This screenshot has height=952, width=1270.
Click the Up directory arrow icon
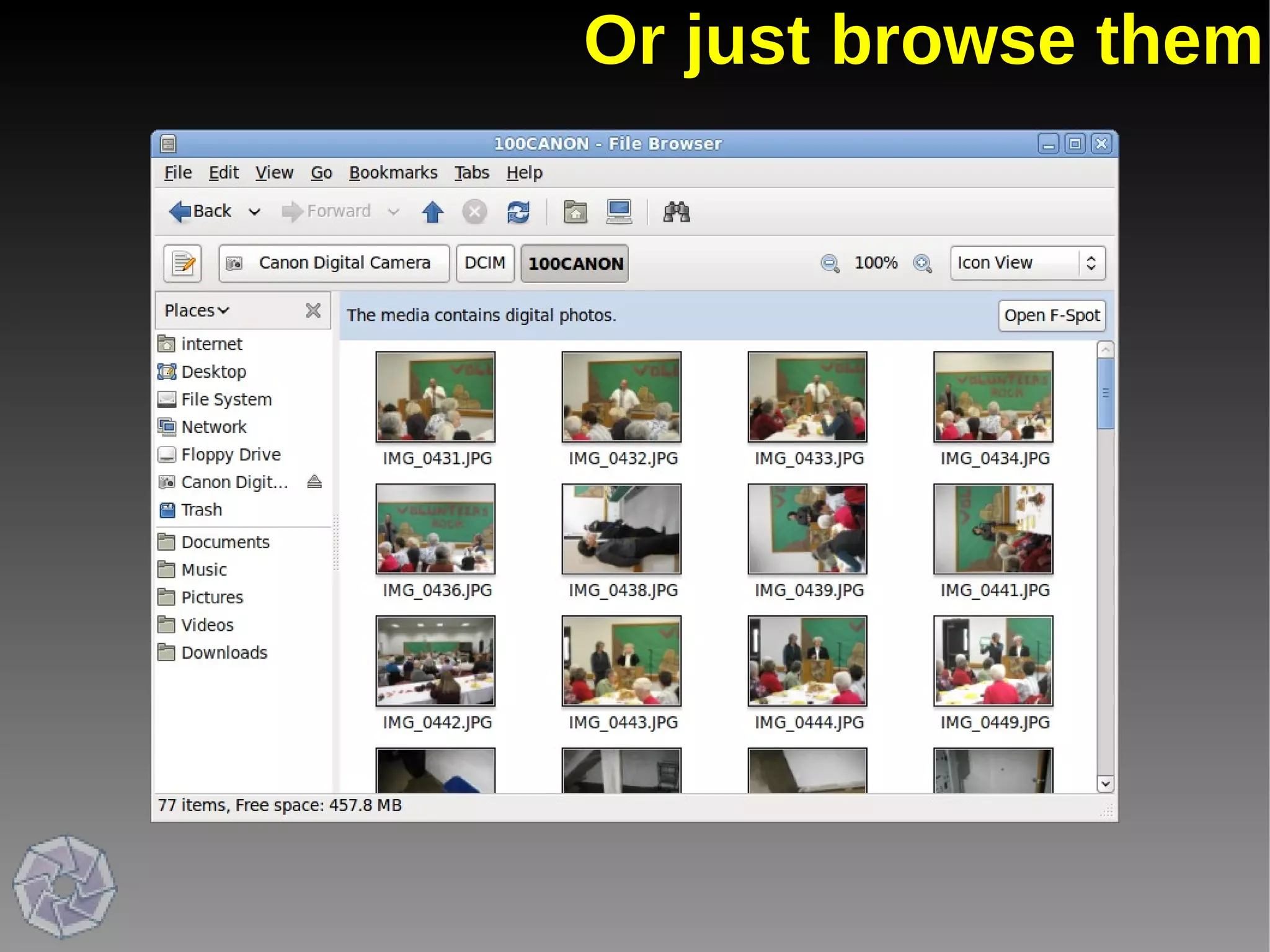432,212
